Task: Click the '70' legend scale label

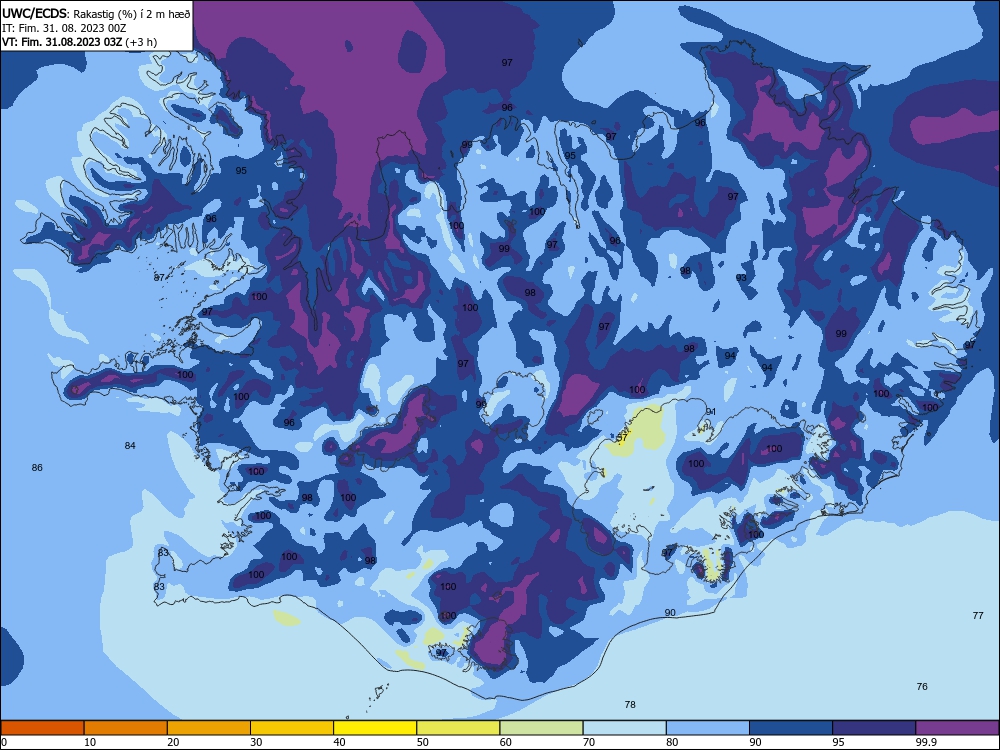Action: click(x=589, y=742)
